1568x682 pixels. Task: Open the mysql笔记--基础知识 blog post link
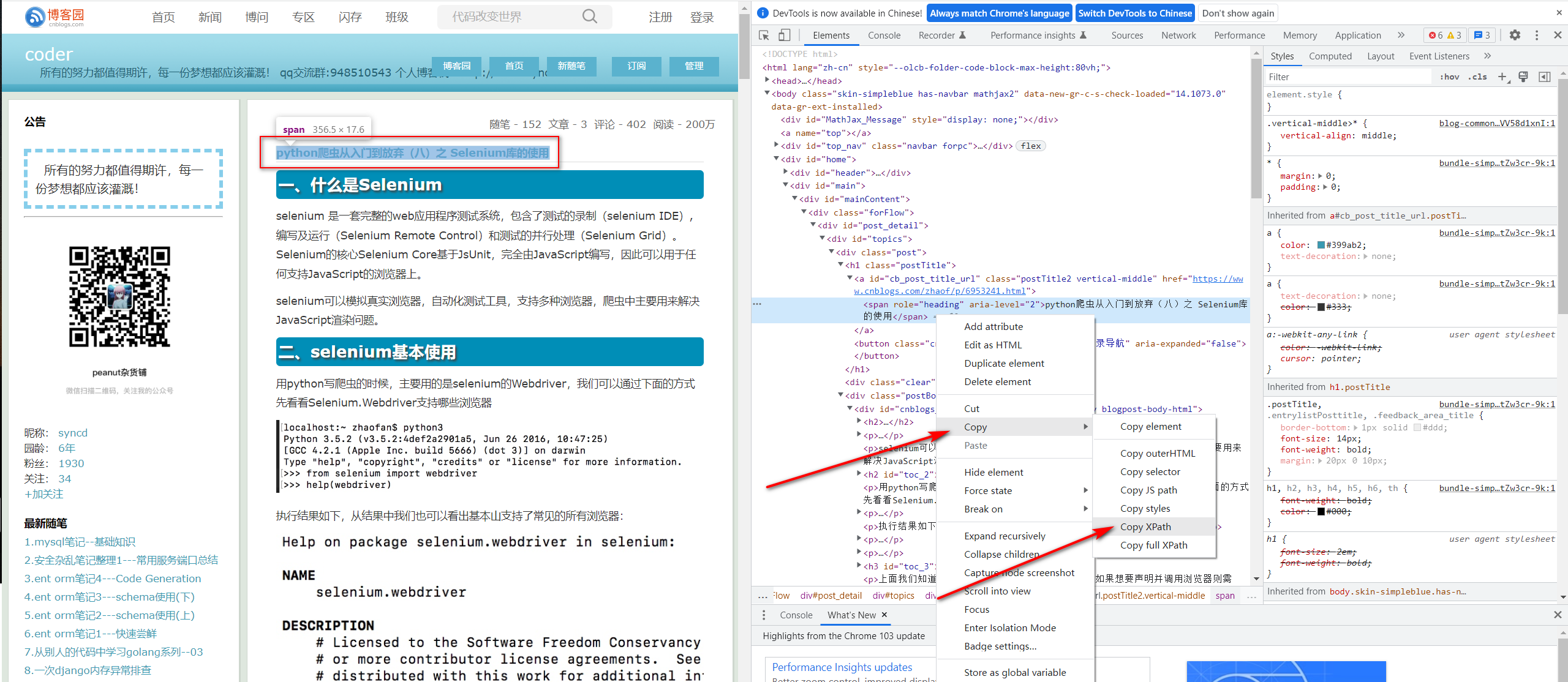click(80, 541)
